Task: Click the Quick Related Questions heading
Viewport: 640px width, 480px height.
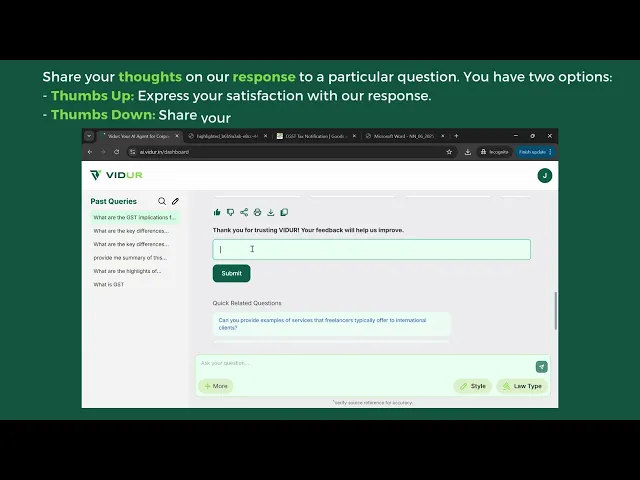Action: click(247, 303)
